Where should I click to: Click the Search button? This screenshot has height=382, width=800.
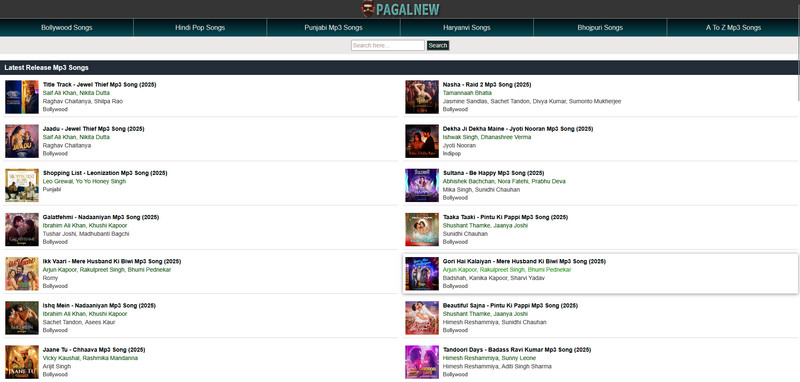point(438,45)
